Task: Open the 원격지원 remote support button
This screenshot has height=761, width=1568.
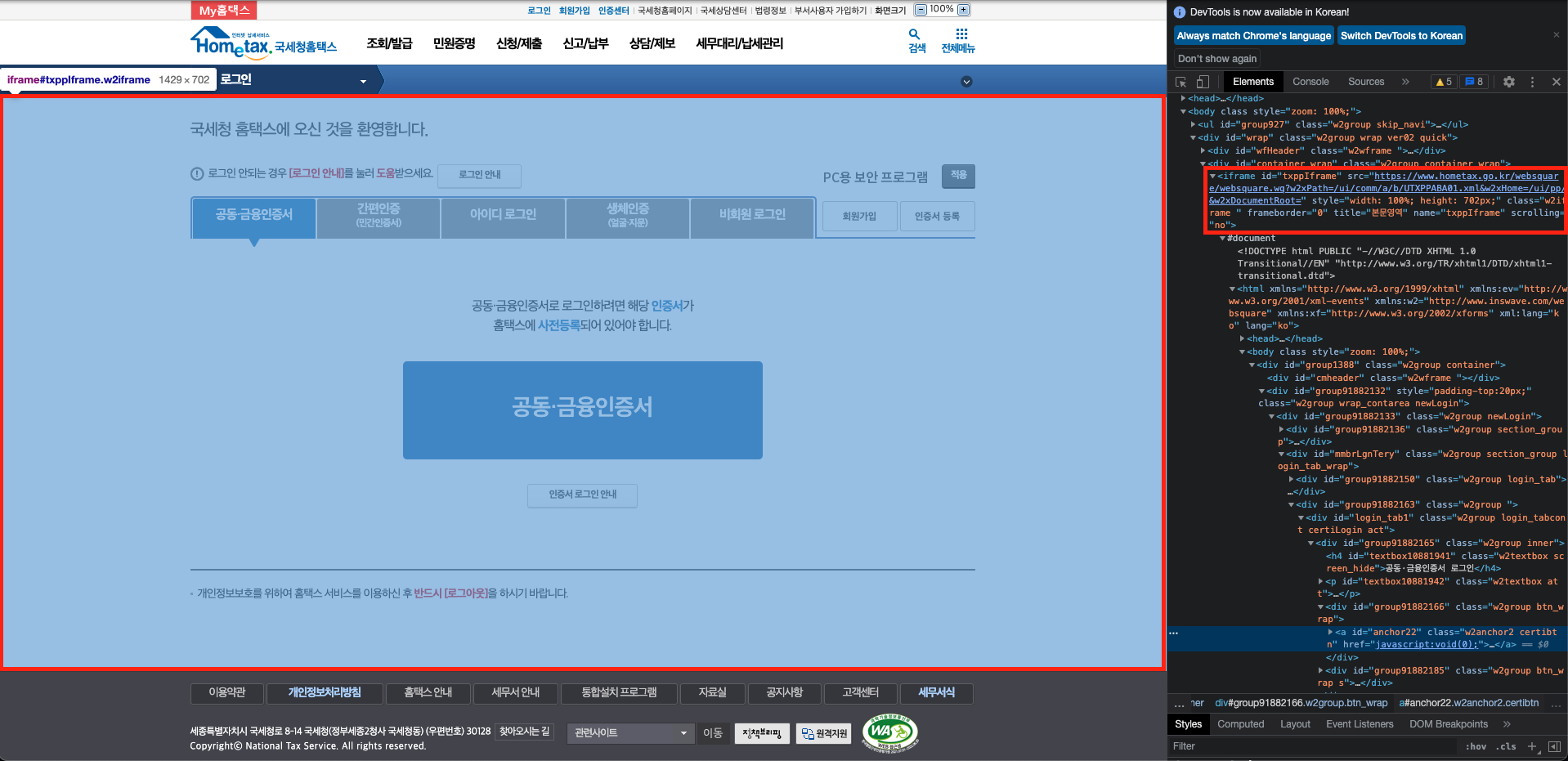Action: (x=824, y=733)
